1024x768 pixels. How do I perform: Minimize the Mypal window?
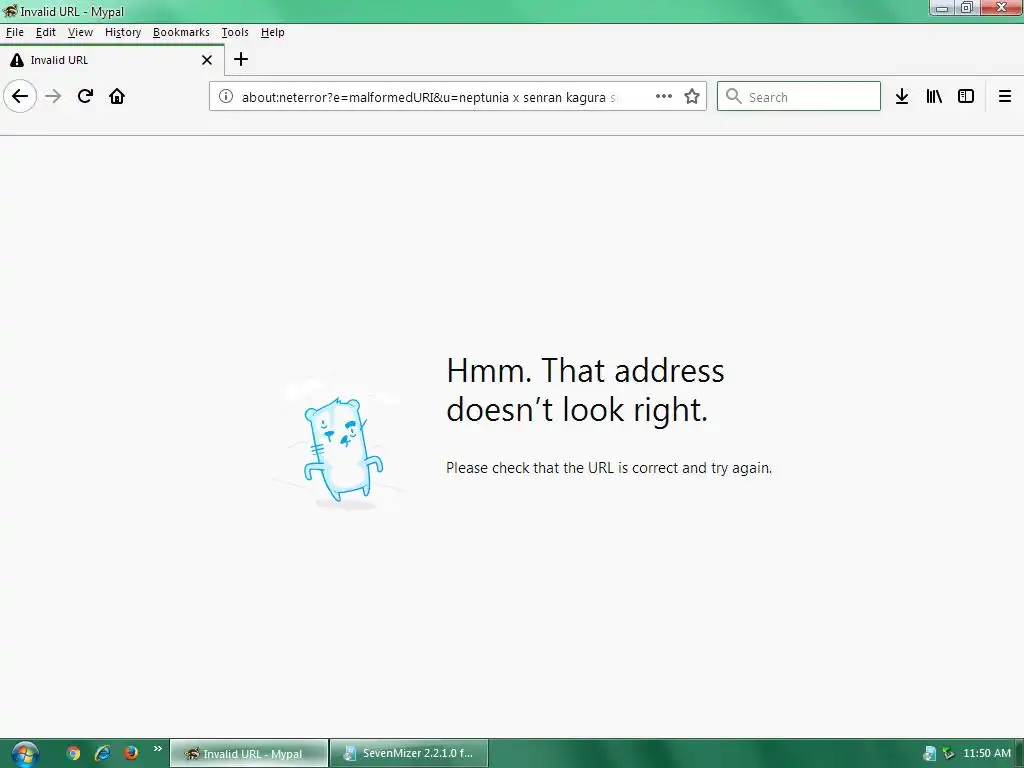pyautogui.click(x=942, y=8)
